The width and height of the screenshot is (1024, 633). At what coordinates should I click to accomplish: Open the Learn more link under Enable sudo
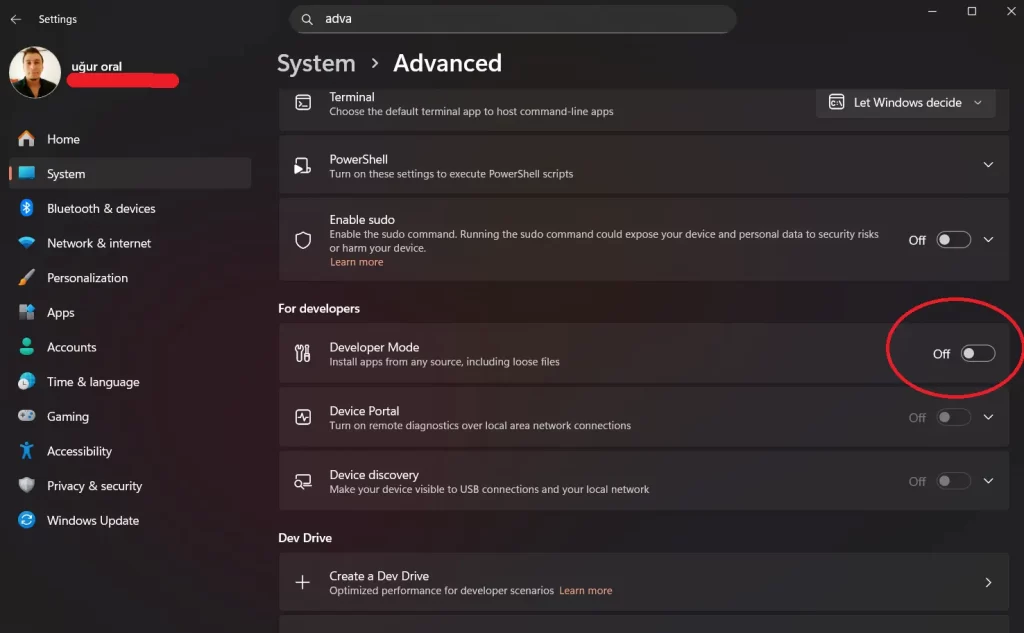click(356, 261)
